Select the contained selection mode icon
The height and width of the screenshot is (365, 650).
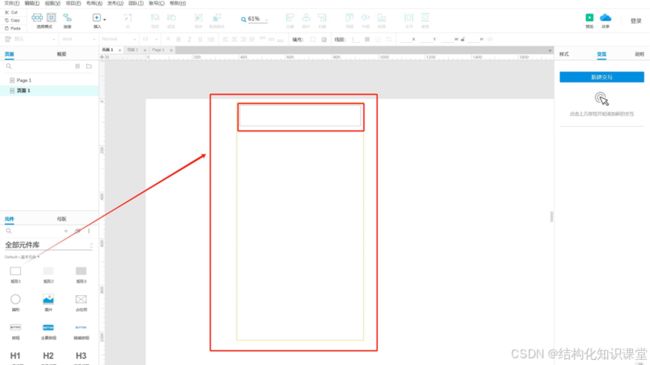(51, 17)
